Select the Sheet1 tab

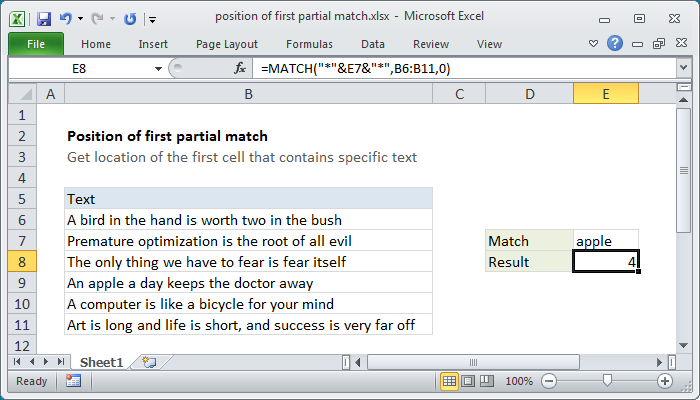tap(101, 362)
